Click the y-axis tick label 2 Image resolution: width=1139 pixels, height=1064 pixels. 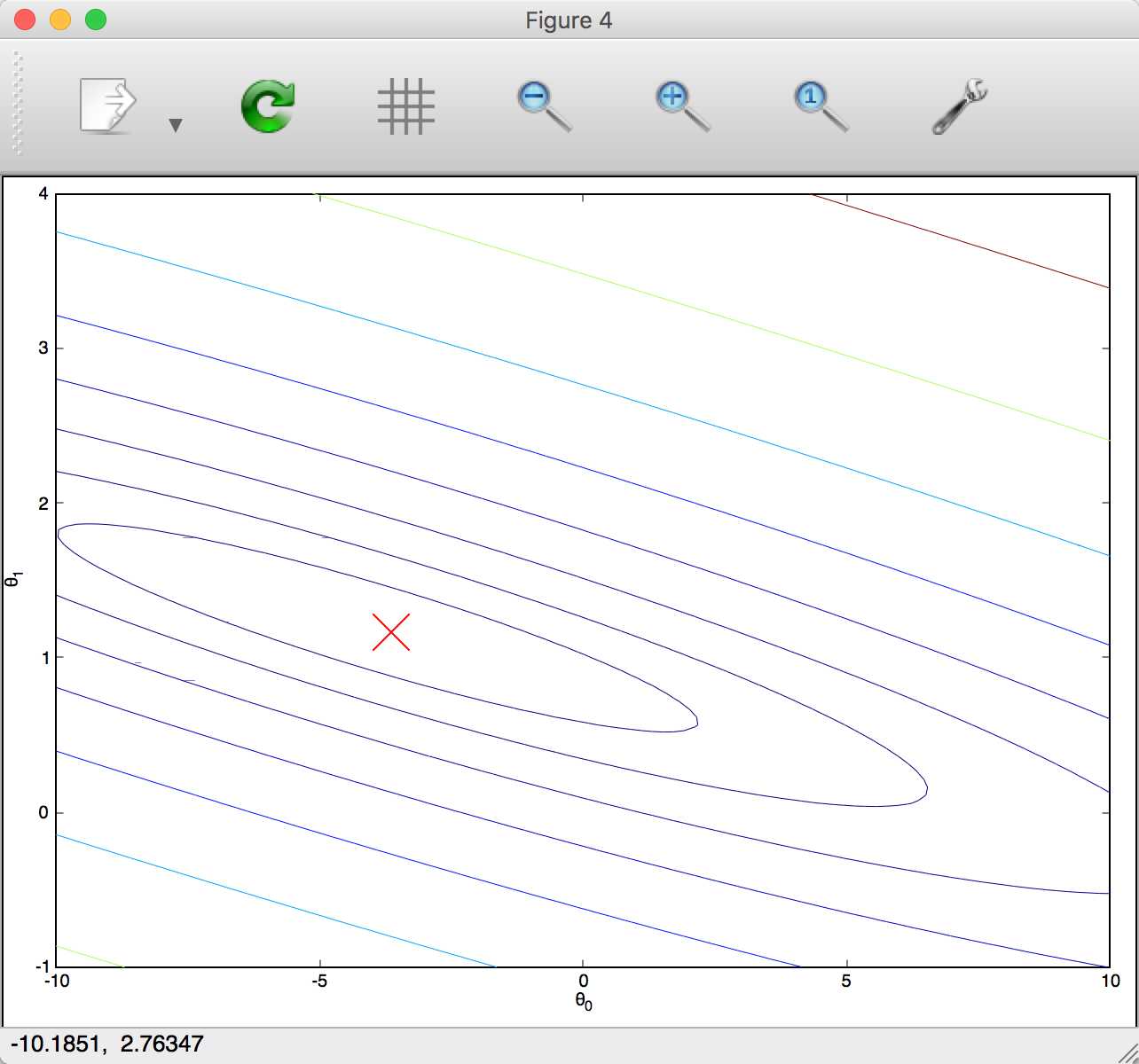point(43,503)
